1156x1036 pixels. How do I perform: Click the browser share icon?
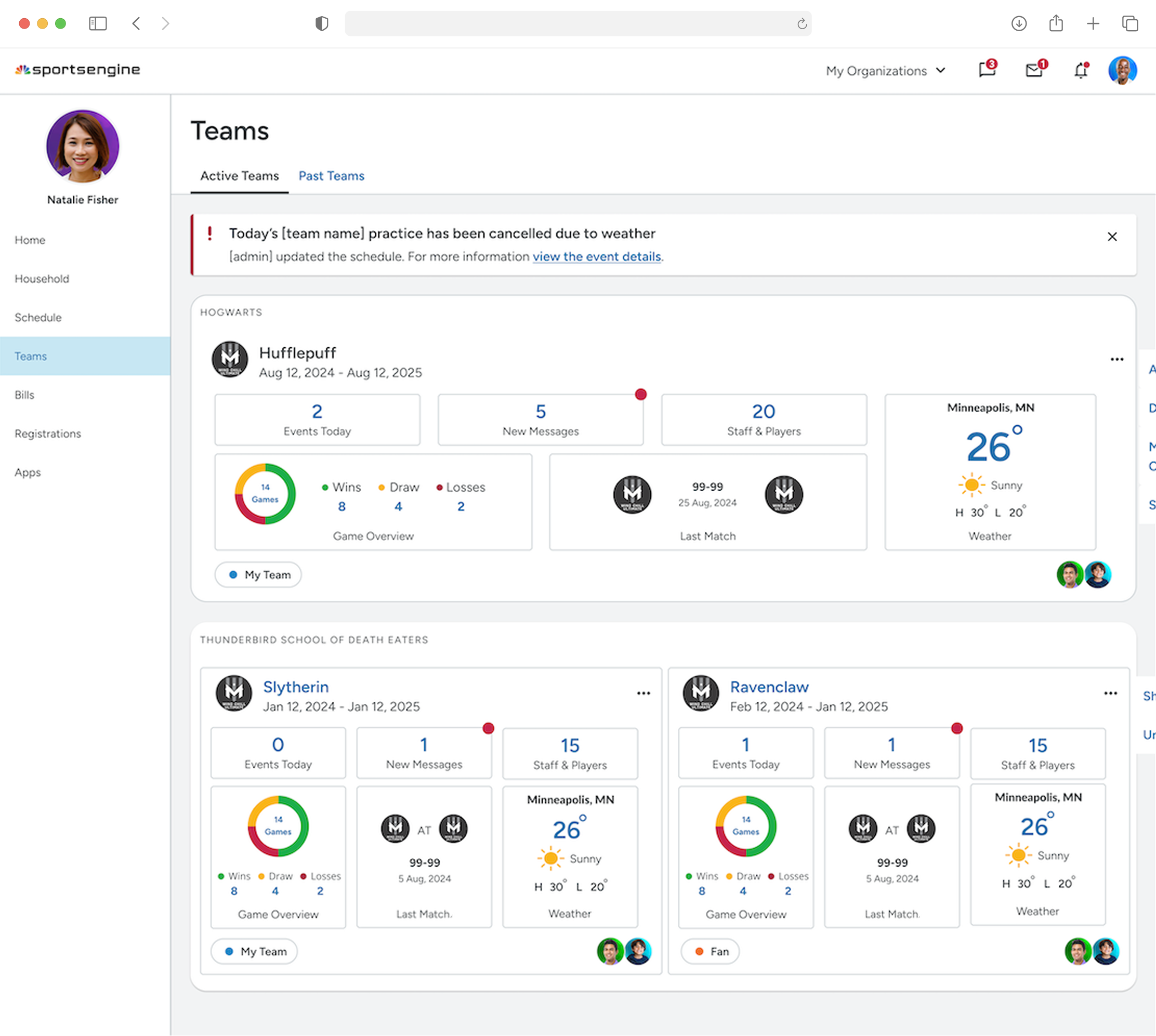pyautogui.click(x=1056, y=23)
